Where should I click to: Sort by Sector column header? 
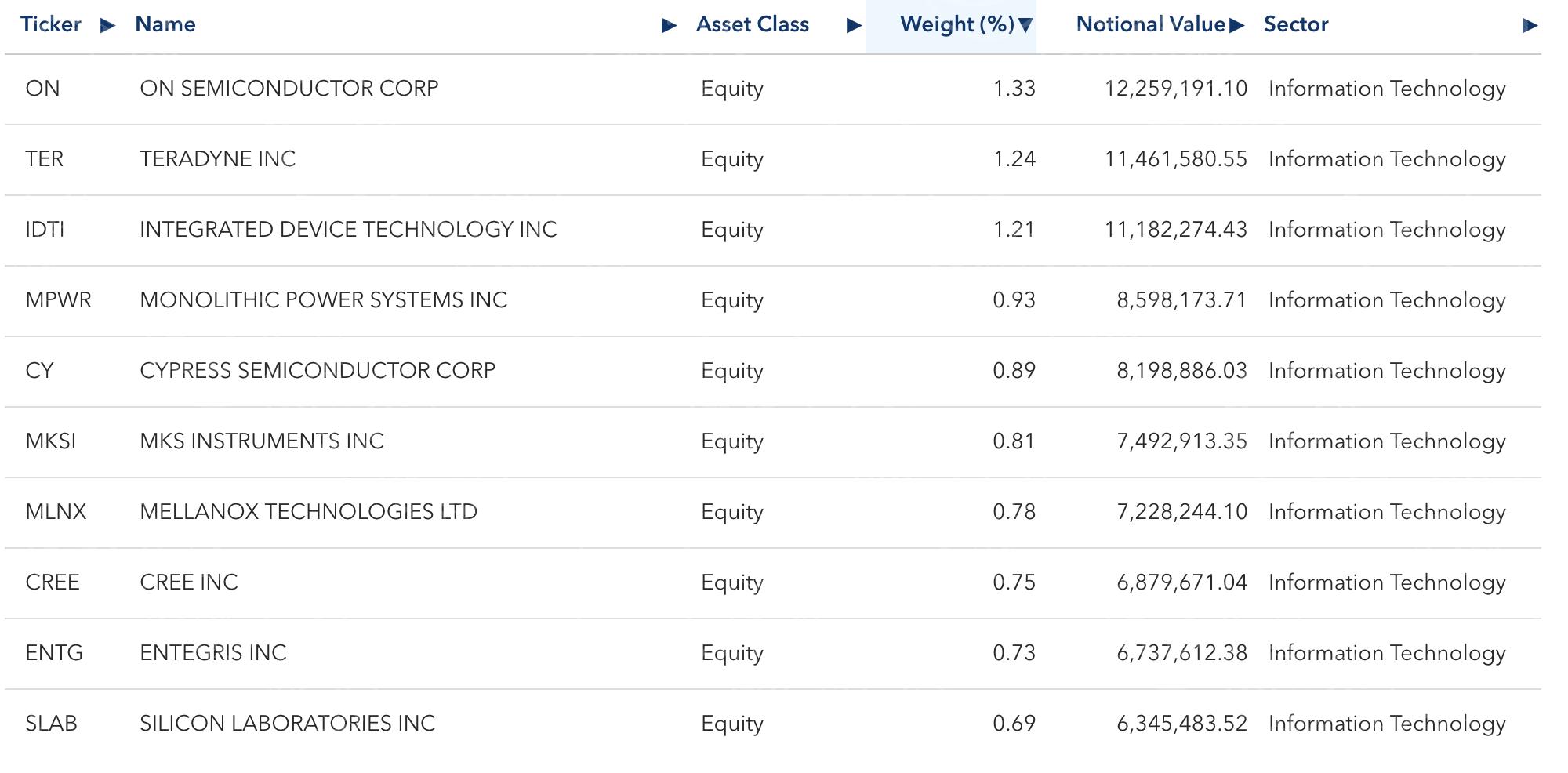tap(1296, 24)
